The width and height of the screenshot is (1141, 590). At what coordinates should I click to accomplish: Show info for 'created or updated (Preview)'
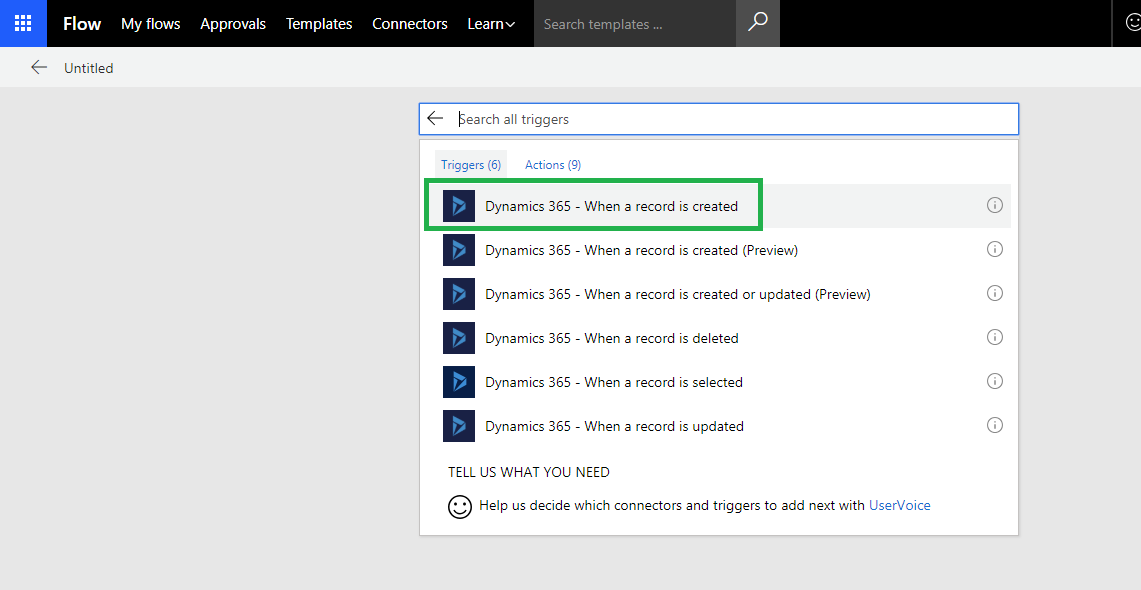point(995,293)
